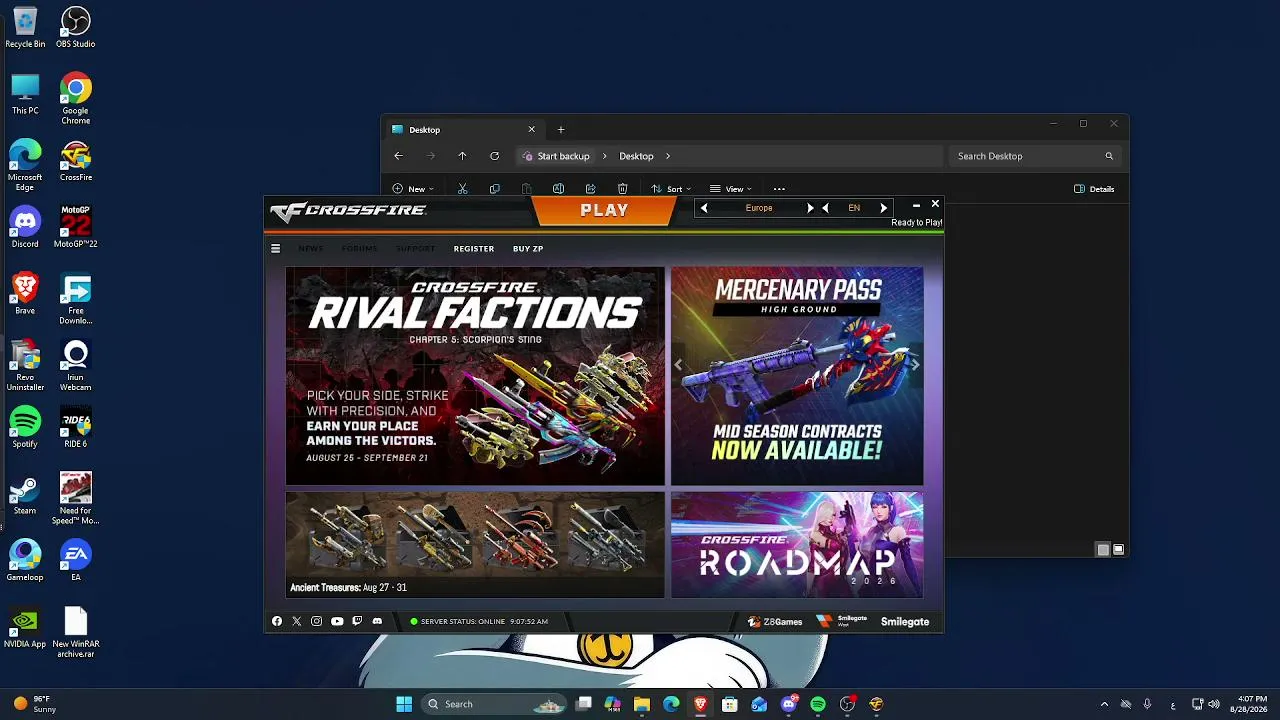Viewport: 1280px width, 720px height.
Task: Switch File Explorer to details list view
Action: [1103, 549]
